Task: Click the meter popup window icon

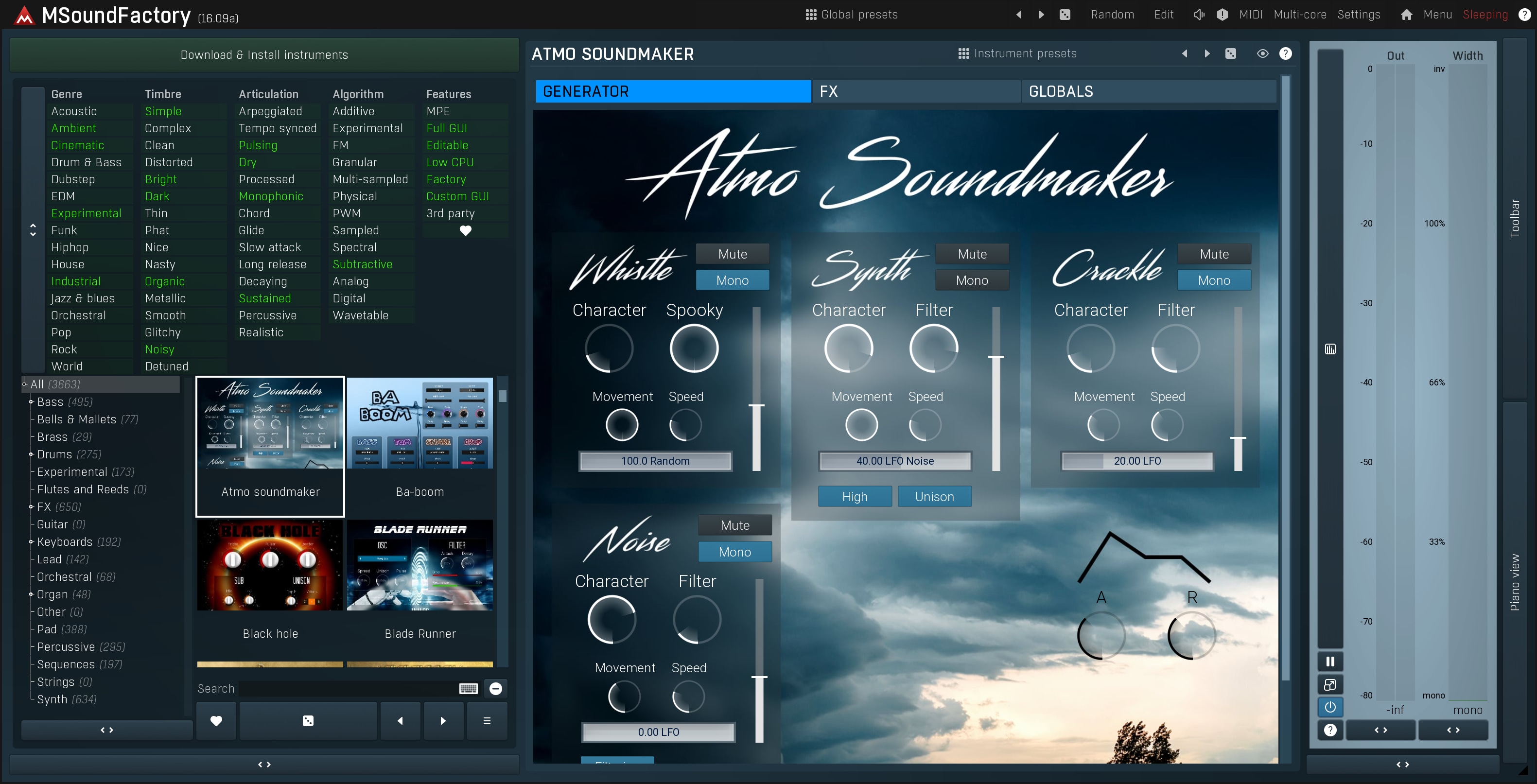Action: click(x=1330, y=684)
